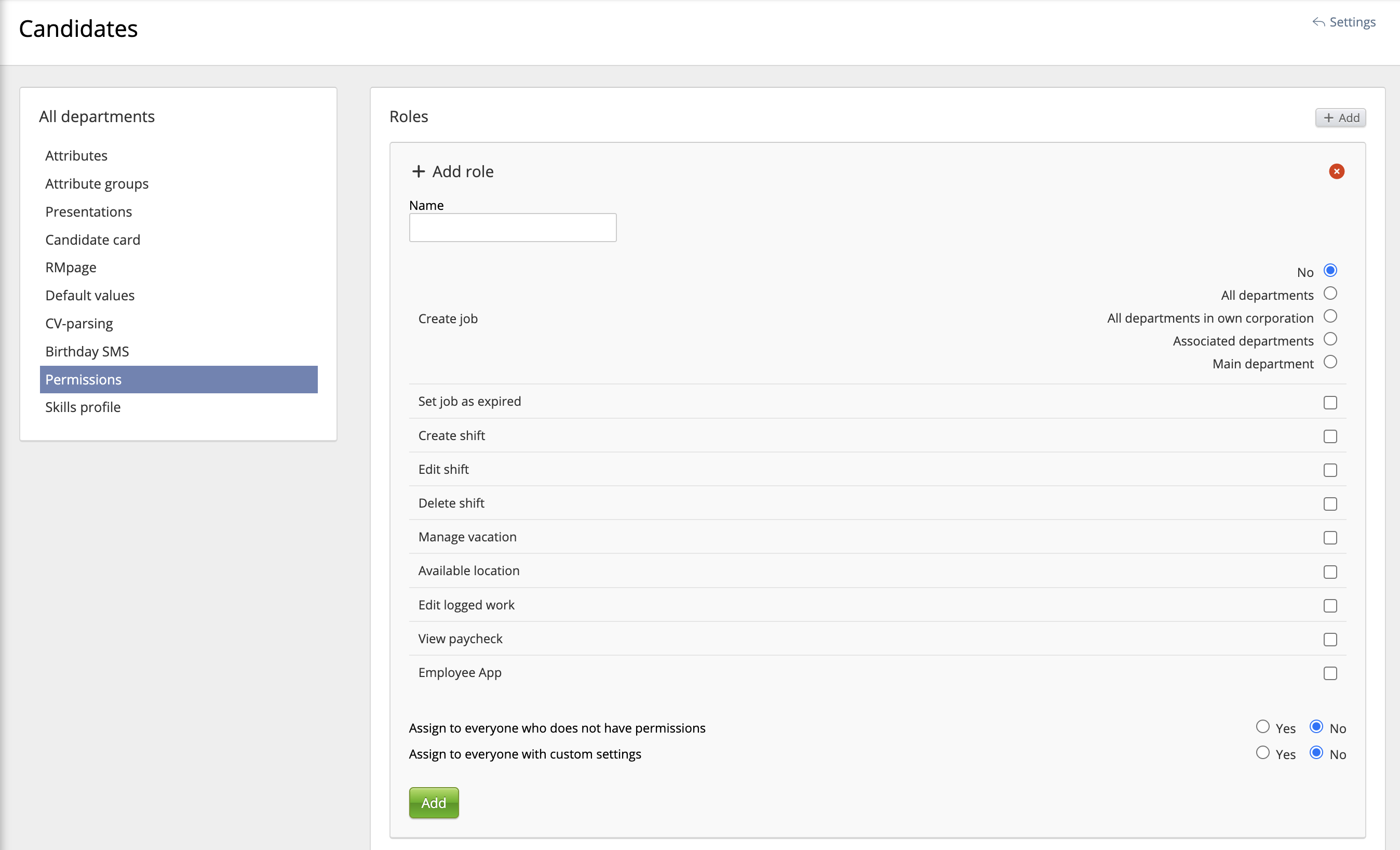This screenshot has height=850, width=1400.
Task: Enable the View paycheck checkbox
Action: (x=1329, y=640)
